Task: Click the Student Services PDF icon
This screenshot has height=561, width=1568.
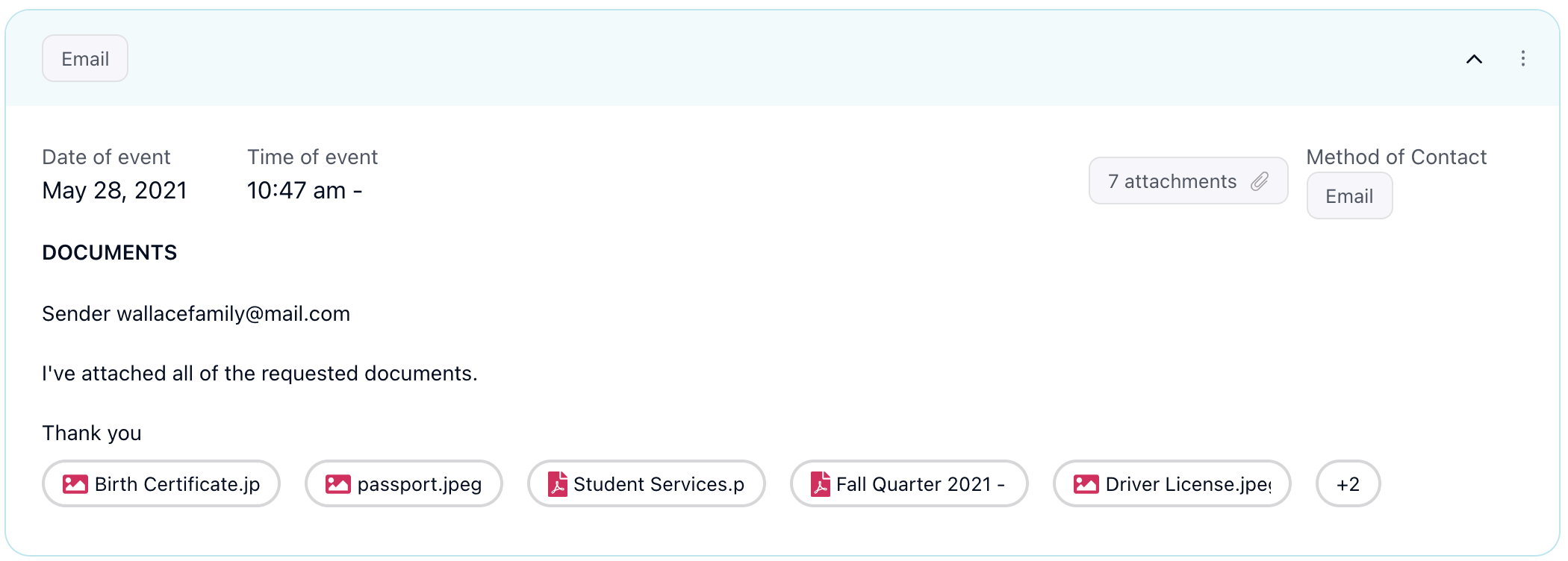Action: click(x=558, y=484)
